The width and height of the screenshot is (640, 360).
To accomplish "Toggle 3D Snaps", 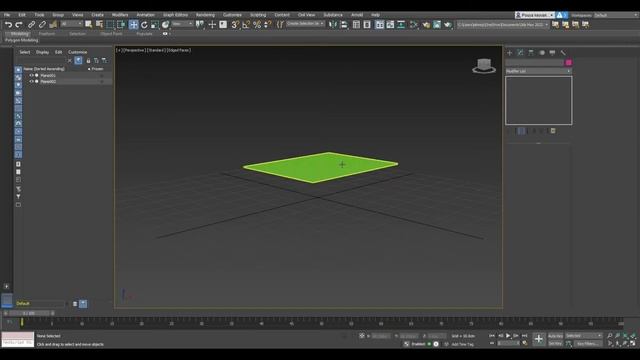I will tap(235, 24).
